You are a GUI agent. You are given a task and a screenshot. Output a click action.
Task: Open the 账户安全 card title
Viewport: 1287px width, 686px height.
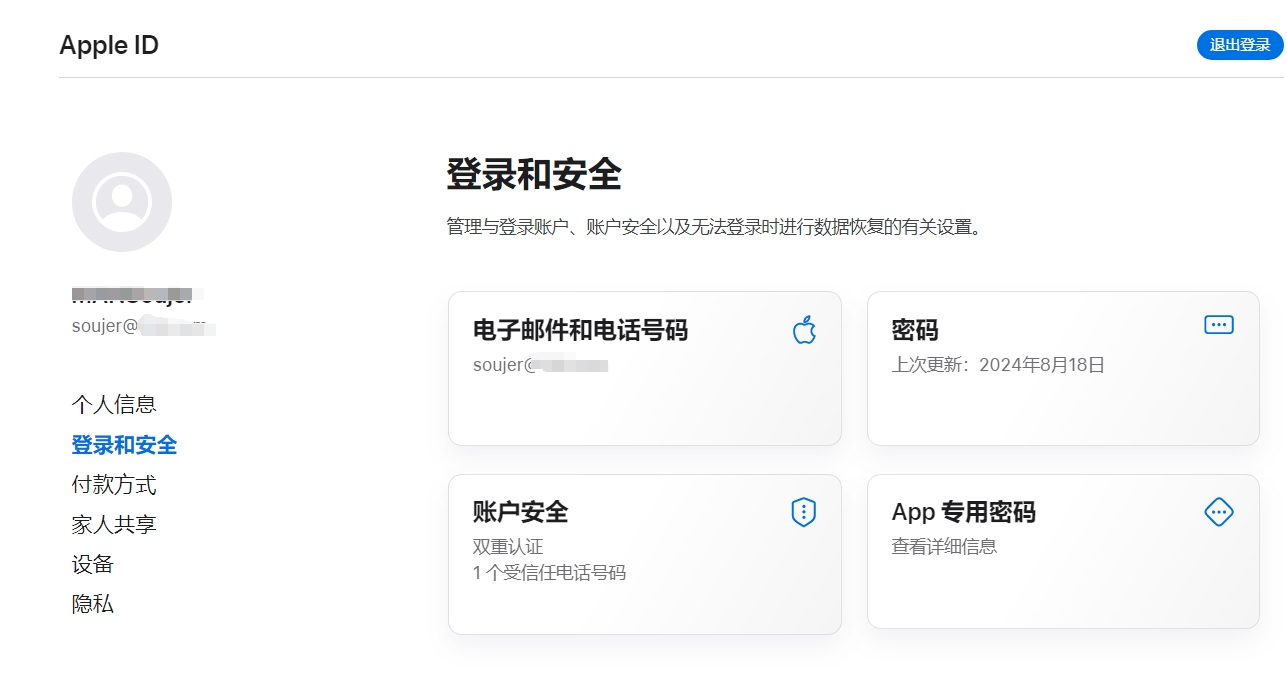click(x=520, y=512)
